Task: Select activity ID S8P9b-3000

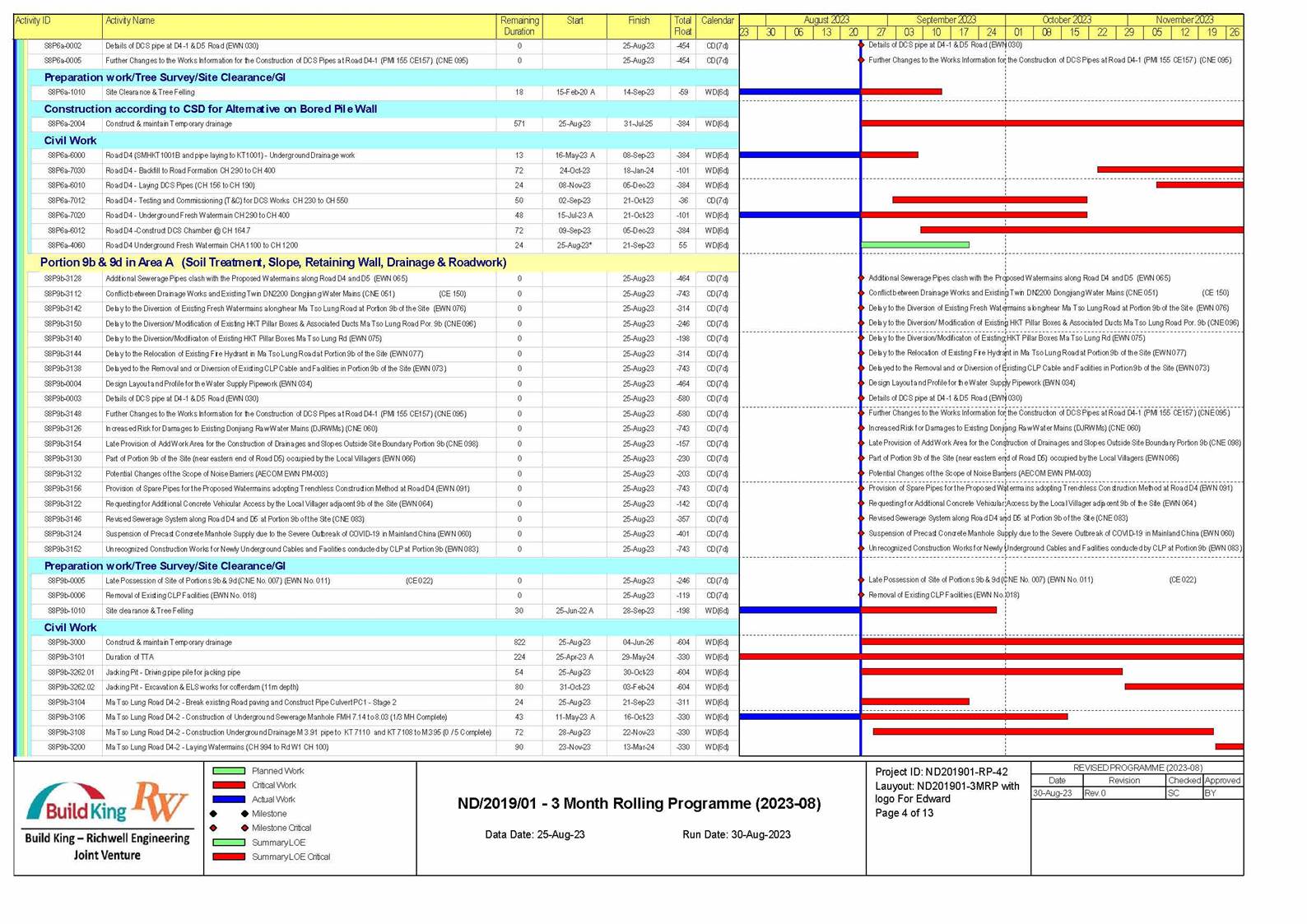Action: [x=67, y=643]
